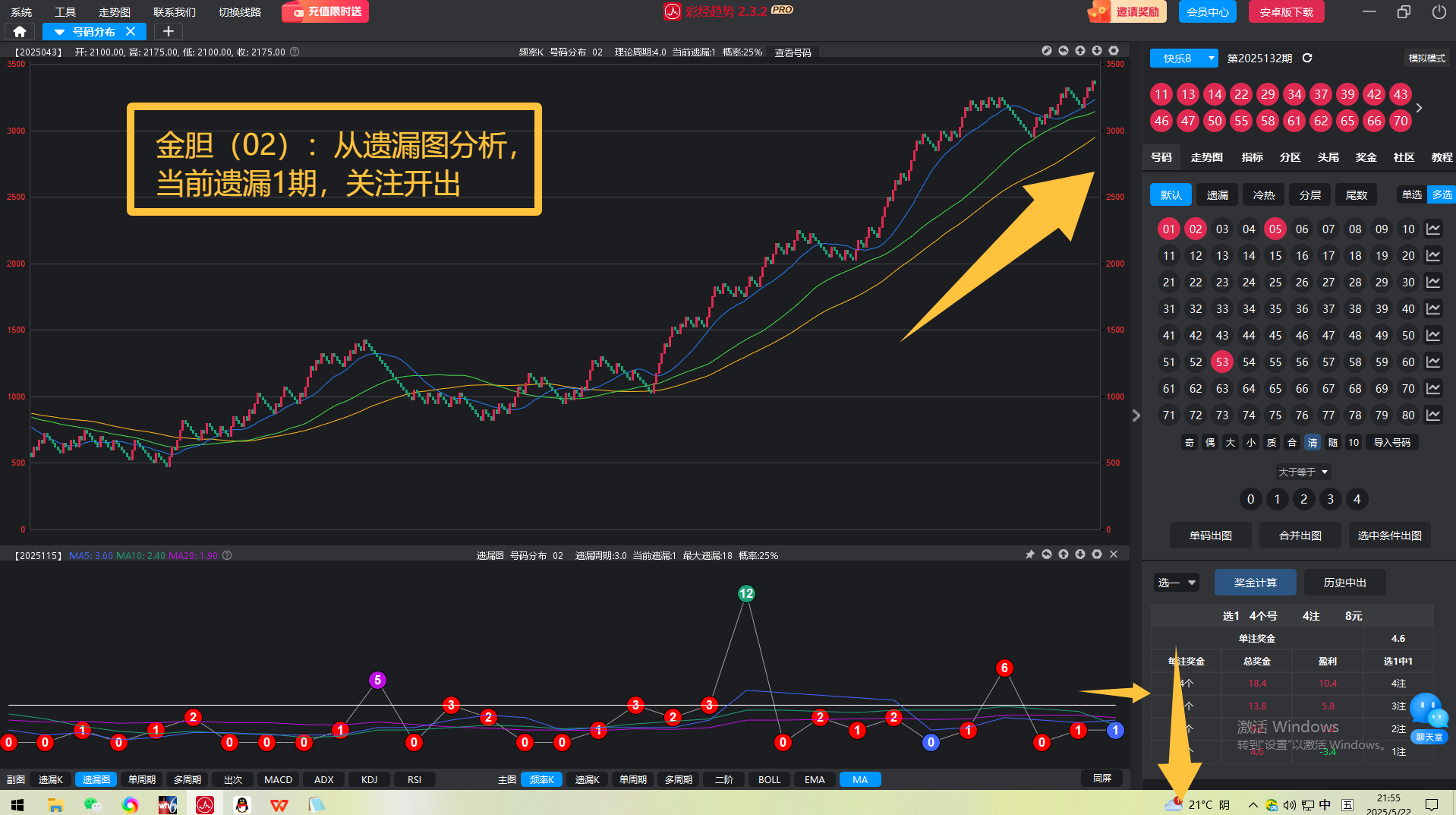The width and height of the screenshot is (1456, 815).
Task: Show trend chart for row 11-20
Action: [x=1433, y=255]
